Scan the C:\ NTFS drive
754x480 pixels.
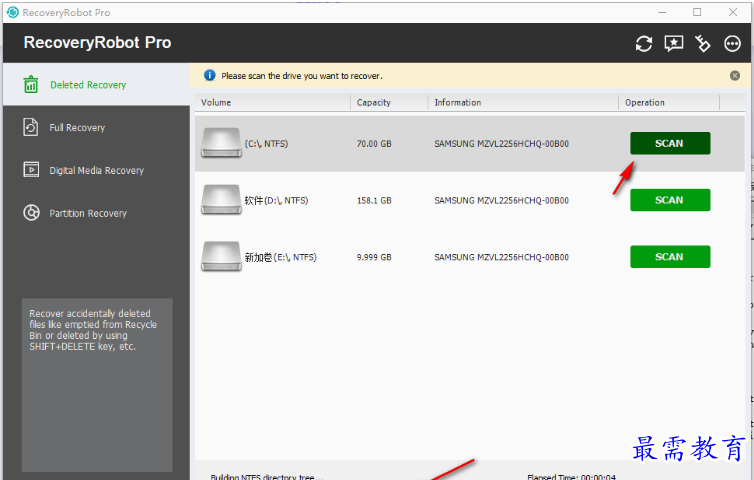point(670,143)
